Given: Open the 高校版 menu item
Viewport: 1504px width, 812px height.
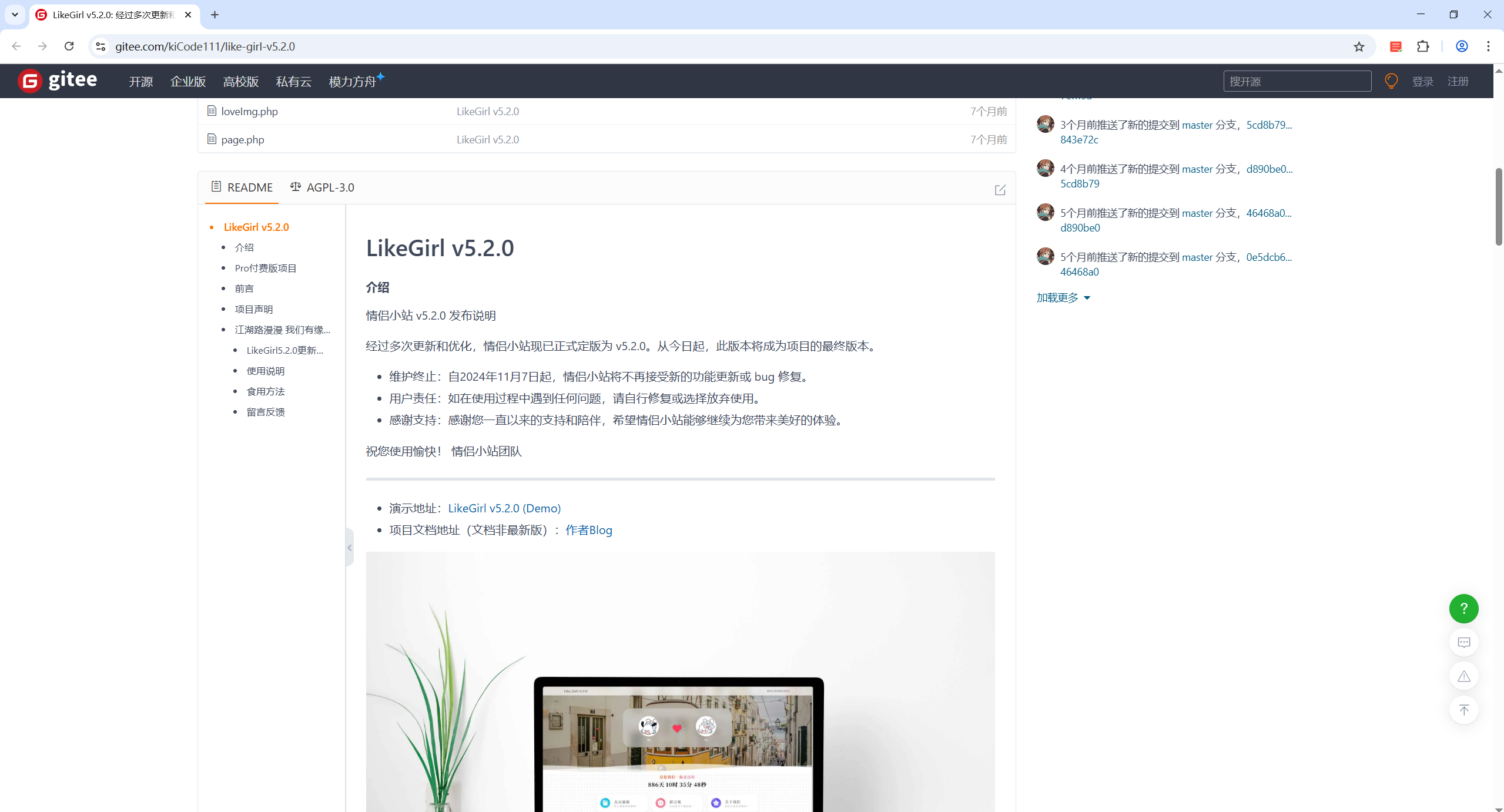Looking at the screenshot, I should click(x=241, y=81).
